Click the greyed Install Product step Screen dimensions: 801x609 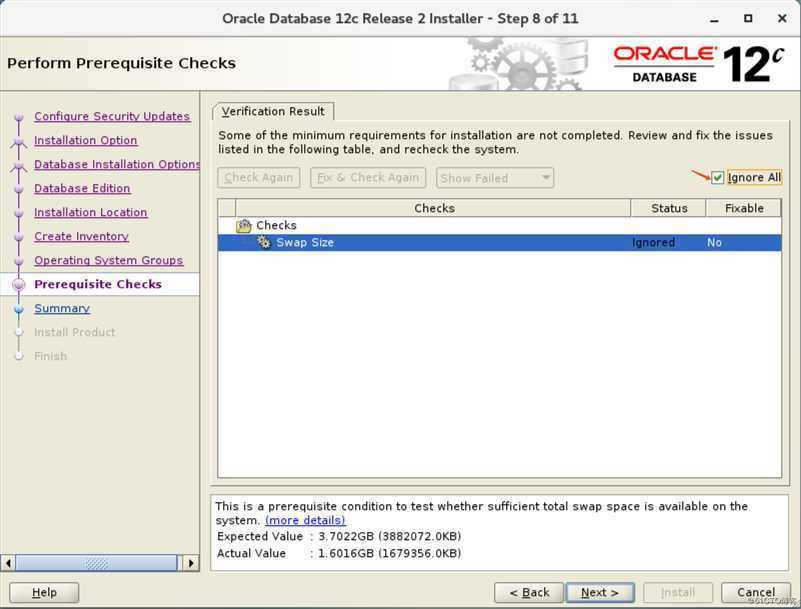pyautogui.click(x=75, y=333)
